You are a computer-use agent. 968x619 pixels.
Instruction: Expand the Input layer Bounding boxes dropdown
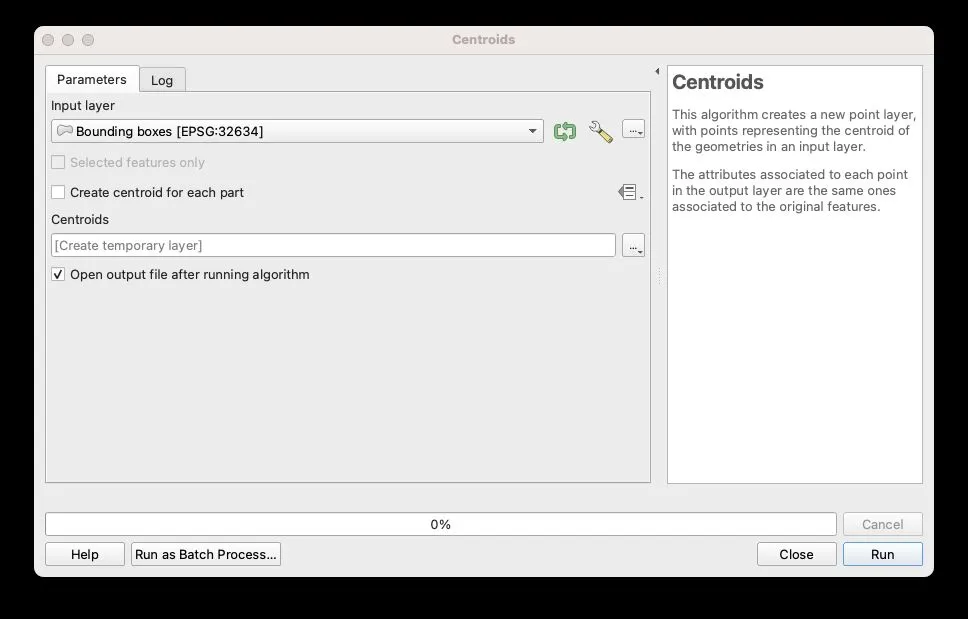pyautogui.click(x=297, y=131)
